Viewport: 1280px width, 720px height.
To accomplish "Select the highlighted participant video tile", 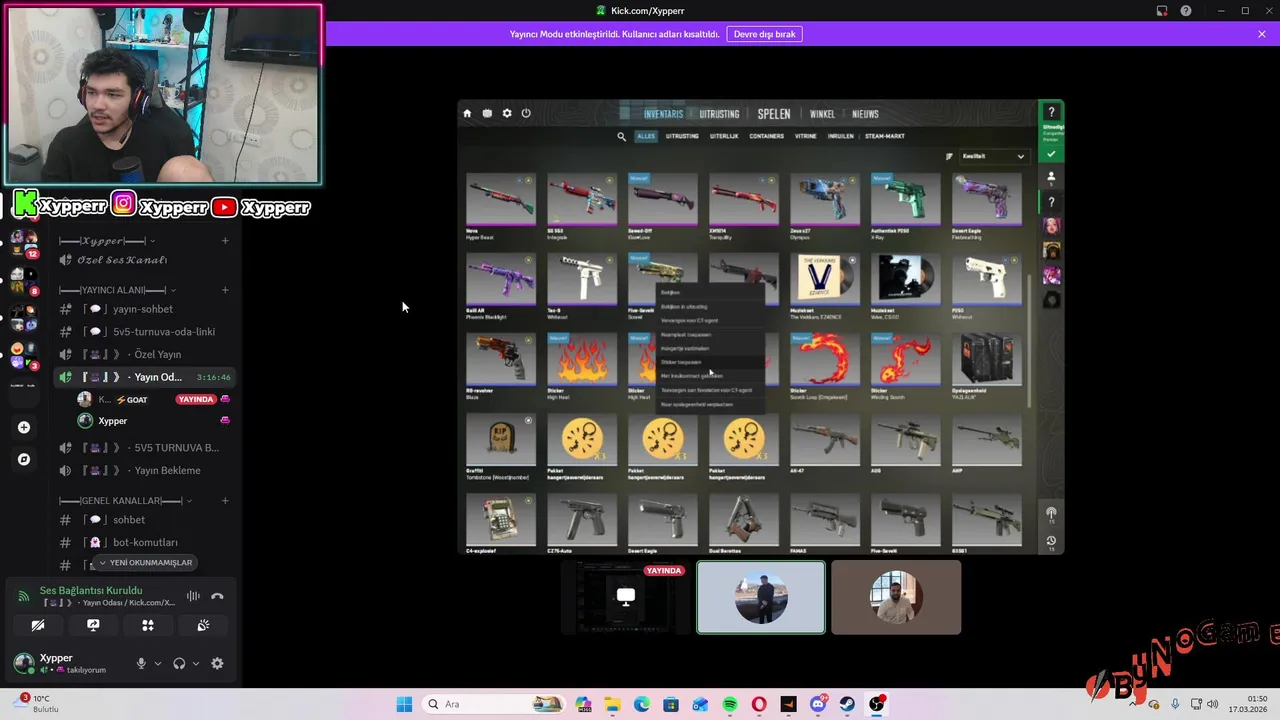I will point(761,597).
